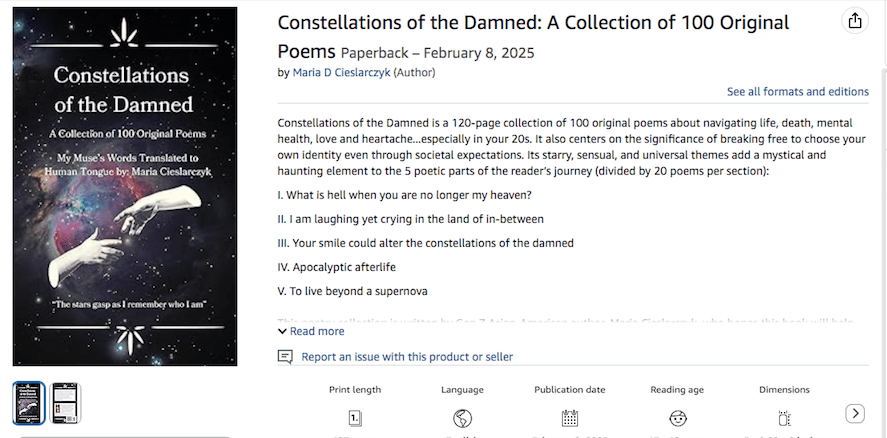Click the Reading age label
Viewport: 887px width, 438px height.
tap(677, 390)
